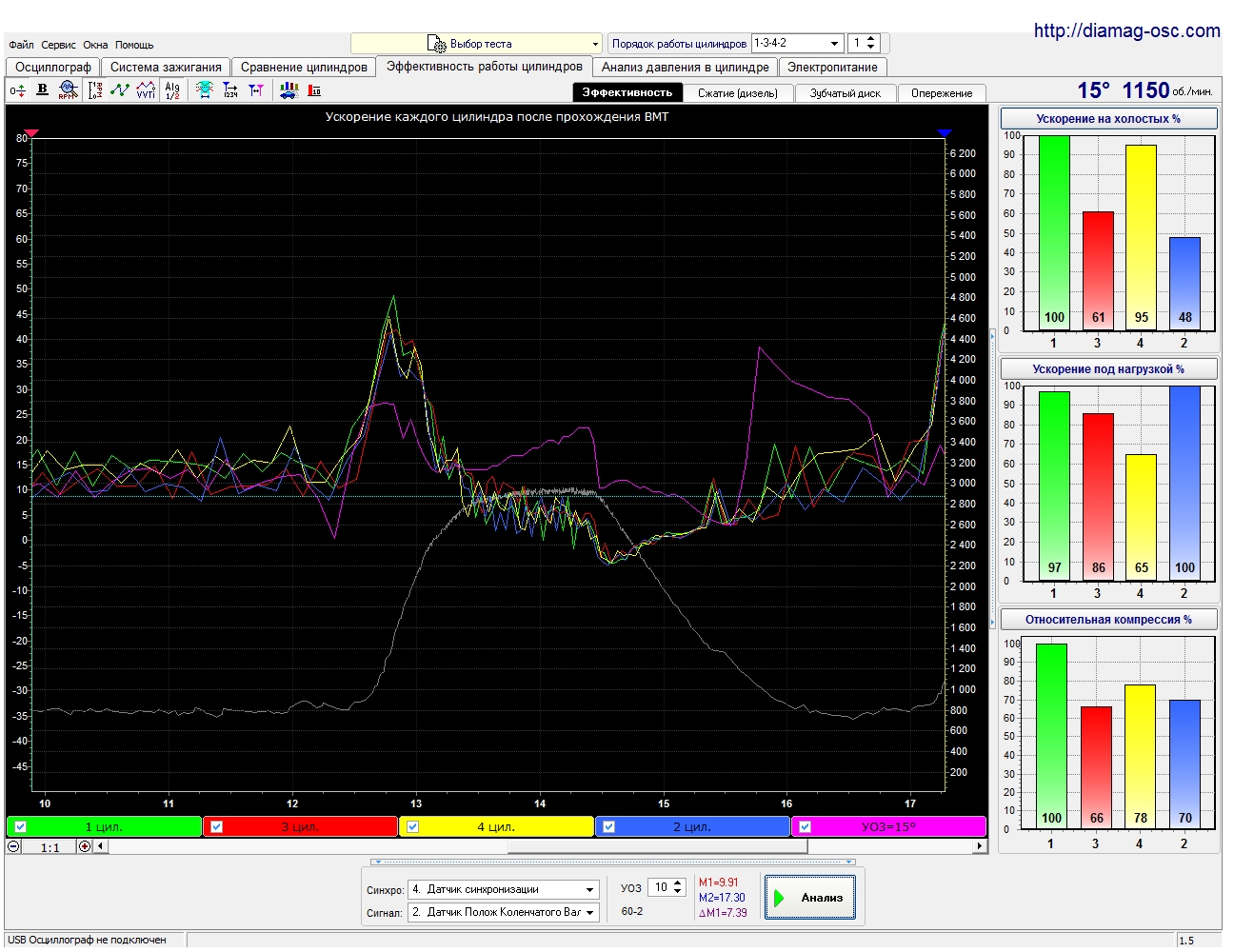Click the ΔM1=7.39 value

pyautogui.click(x=723, y=913)
